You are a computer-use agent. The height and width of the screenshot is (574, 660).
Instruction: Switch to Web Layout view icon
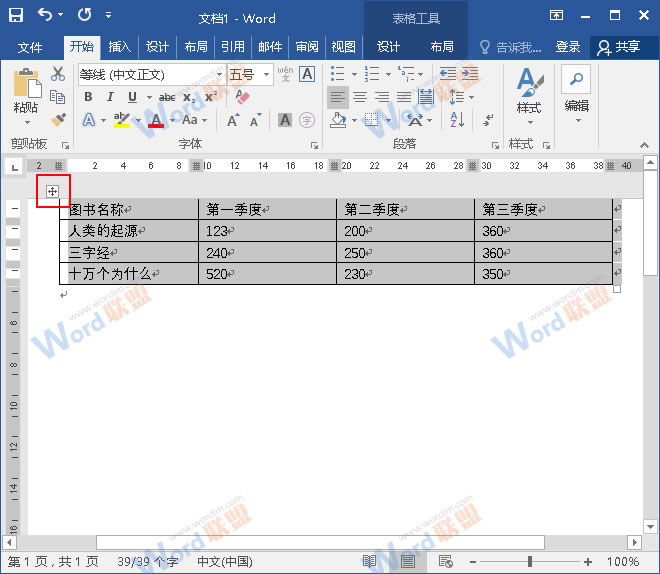pyautogui.click(x=445, y=561)
